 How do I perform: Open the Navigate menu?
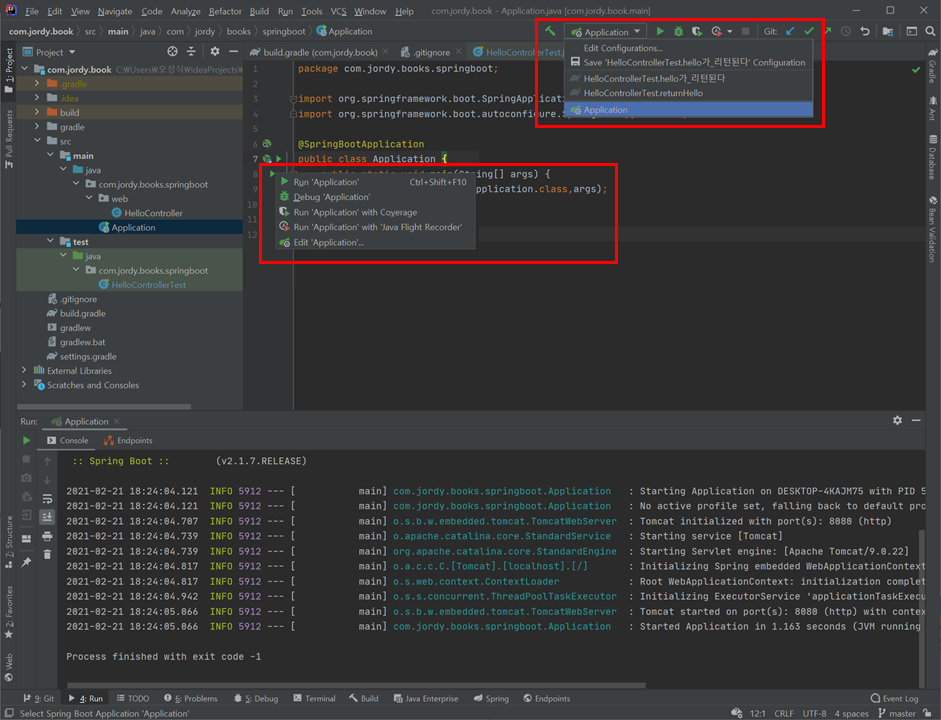[115, 11]
